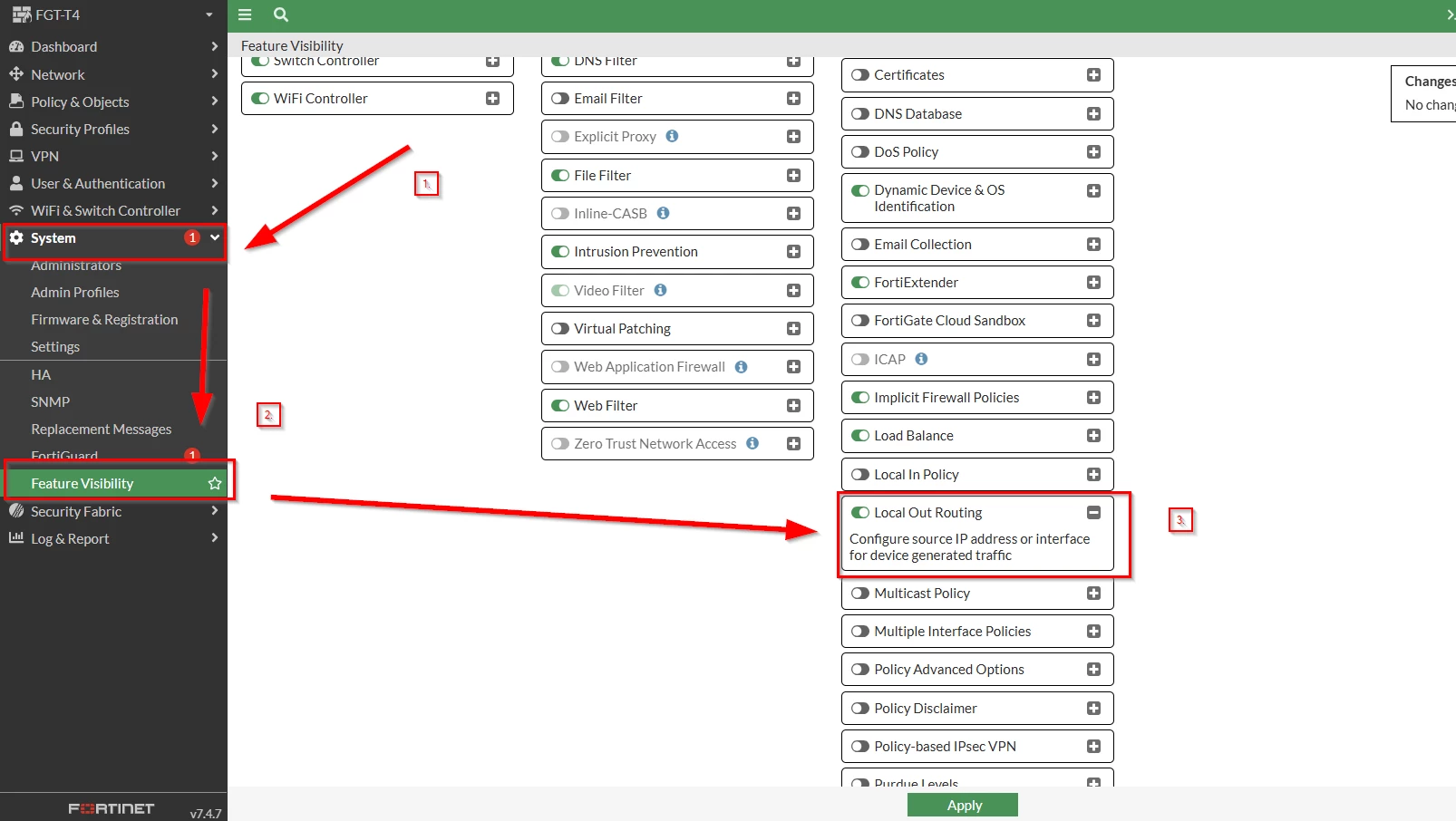Select Feature Visibility menu item

point(113,483)
